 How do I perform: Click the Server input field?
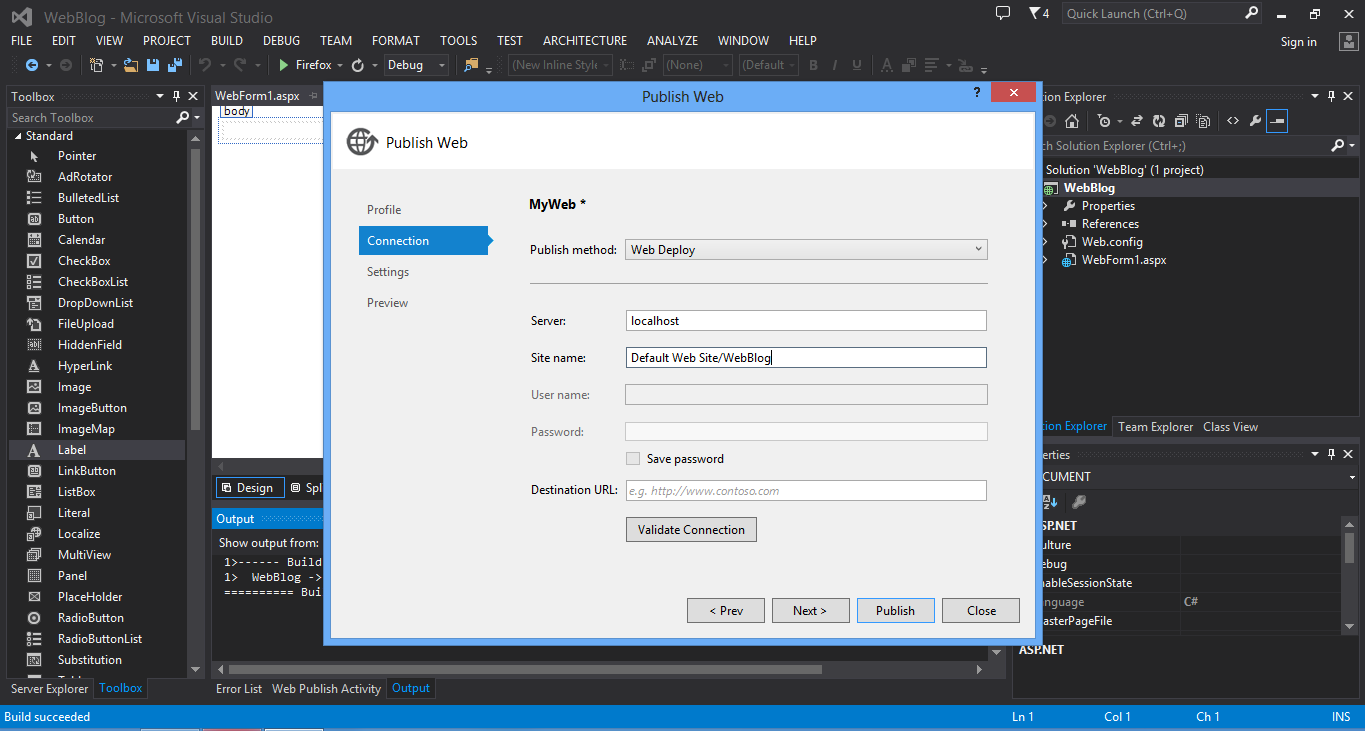tap(806, 321)
